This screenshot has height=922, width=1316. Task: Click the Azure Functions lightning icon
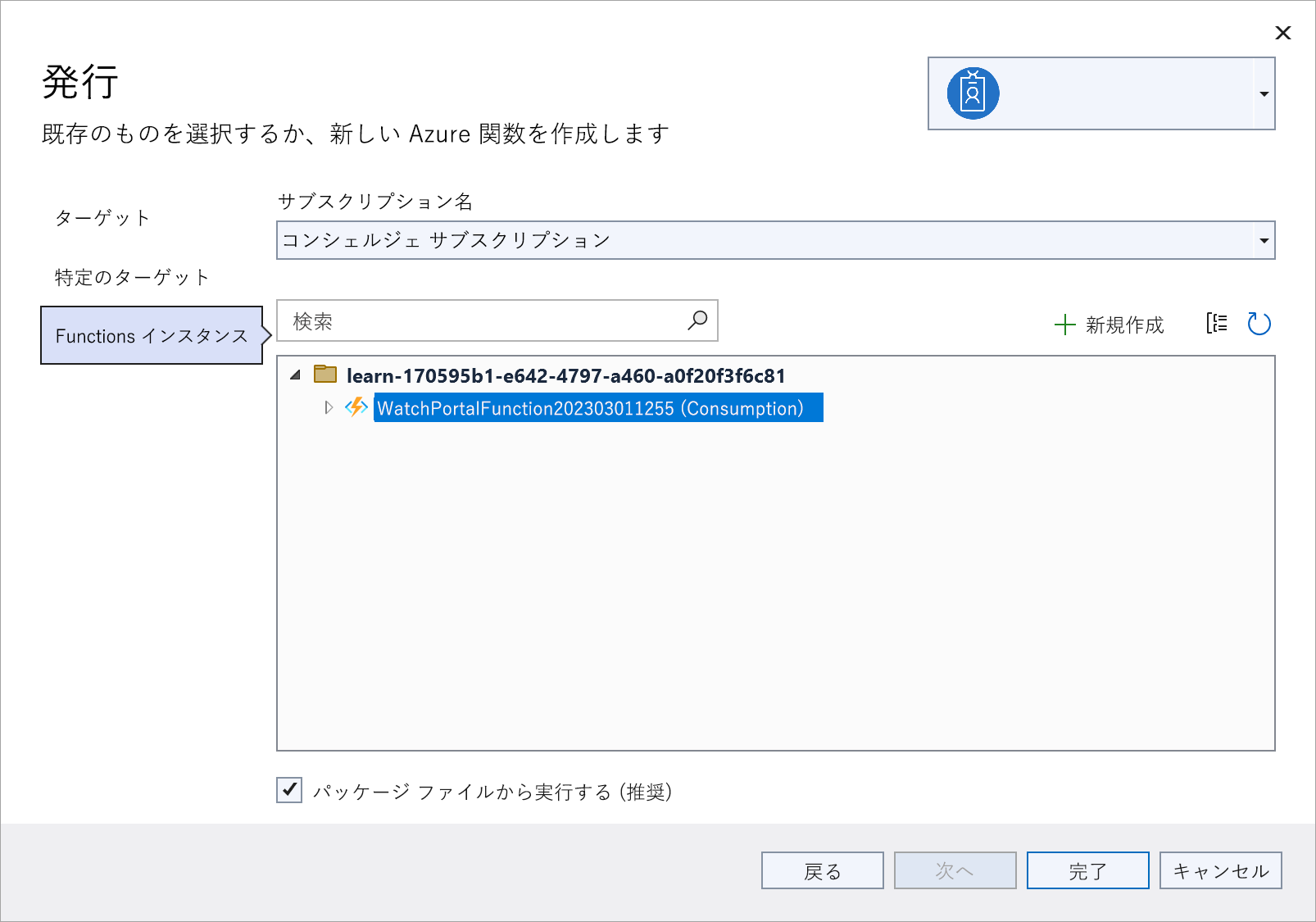tap(356, 406)
